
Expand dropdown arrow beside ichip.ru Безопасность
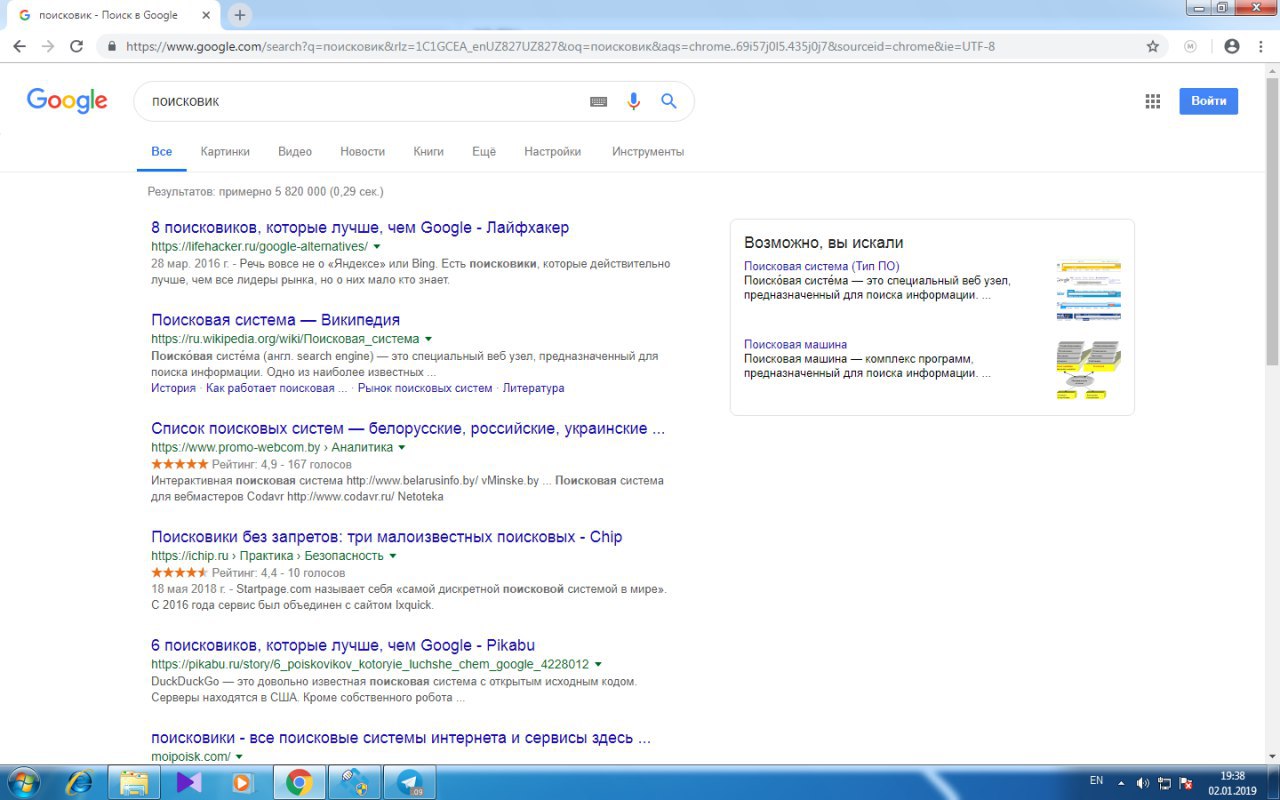coord(393,556)
